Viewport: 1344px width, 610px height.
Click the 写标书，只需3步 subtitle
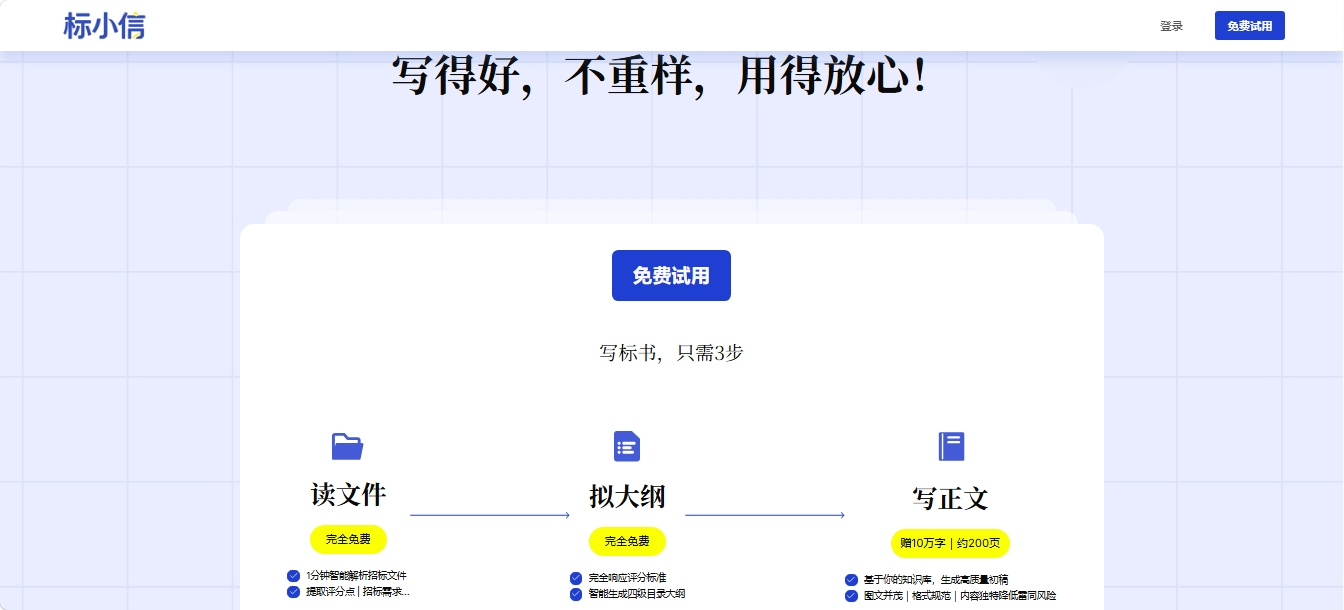tap(671, 353)
